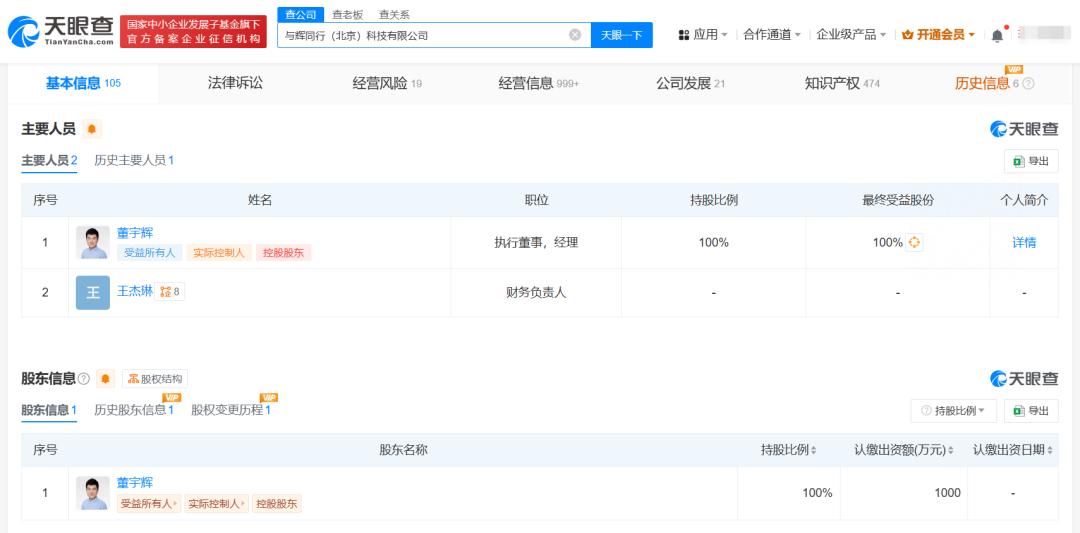
Task: Sort shareholders by 持股比例 column header
Action: pyautogui.click(x=788, y=450)
